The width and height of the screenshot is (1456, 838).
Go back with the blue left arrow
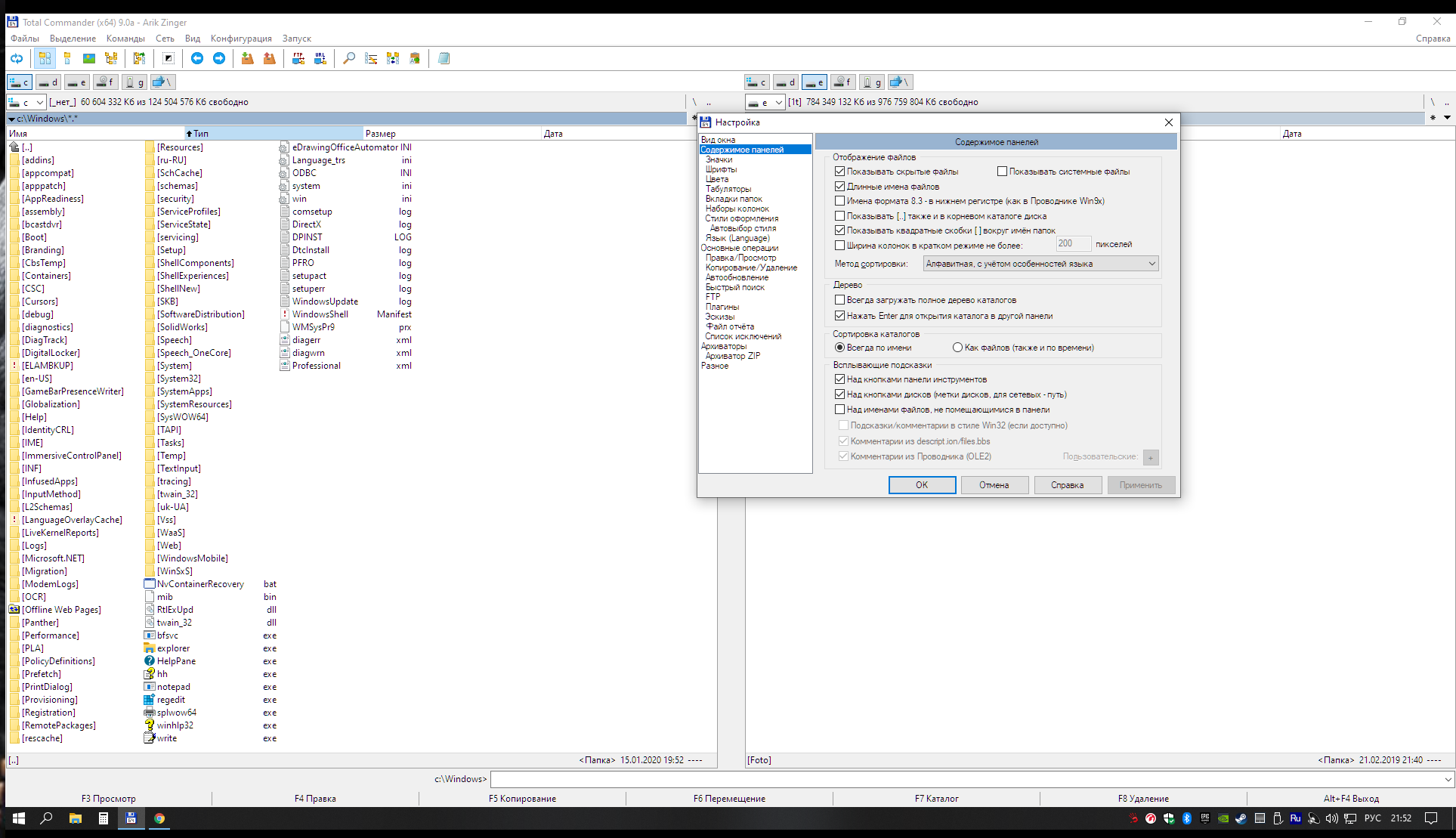click(x=197, y=58)
